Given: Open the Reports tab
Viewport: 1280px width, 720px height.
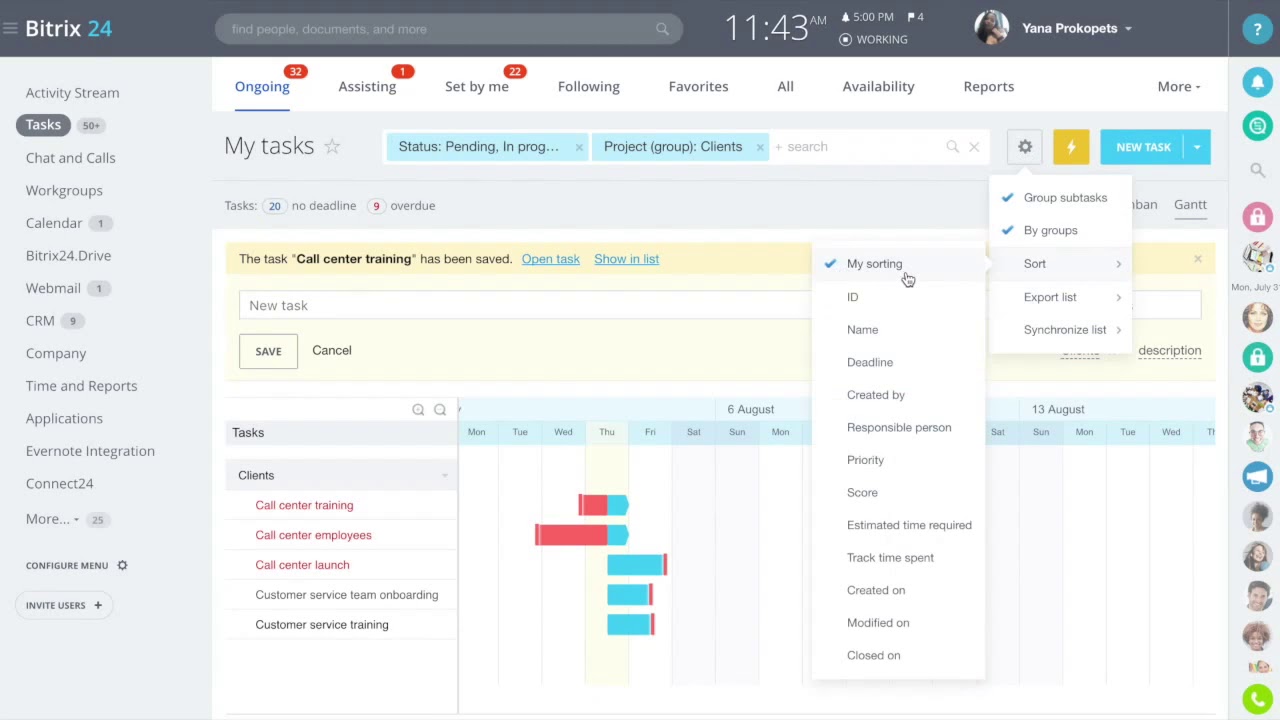Looking at the screenshot, I should pos(989,87).
